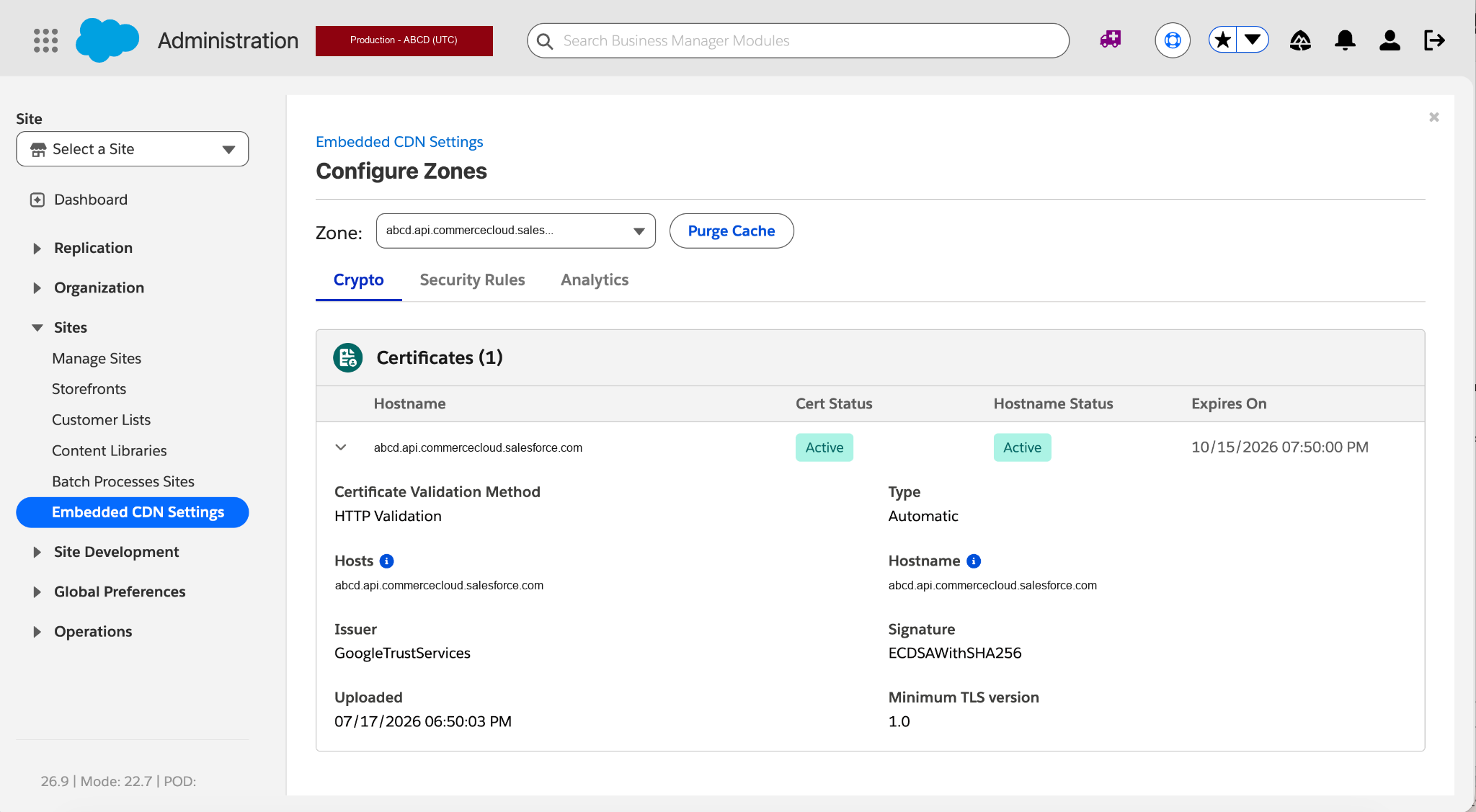Open the favorites dropdown arrow
This screenshot has width=1476, height=812.
point(1253,40)
